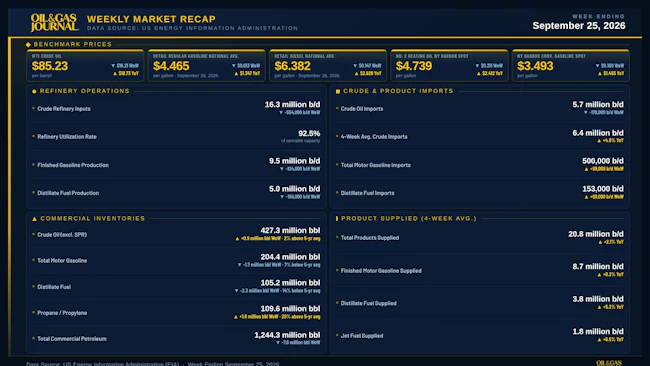Click the 9.5 million b/d value
The width and height of the screenshot is (650, 366).
tap(294, 161)
